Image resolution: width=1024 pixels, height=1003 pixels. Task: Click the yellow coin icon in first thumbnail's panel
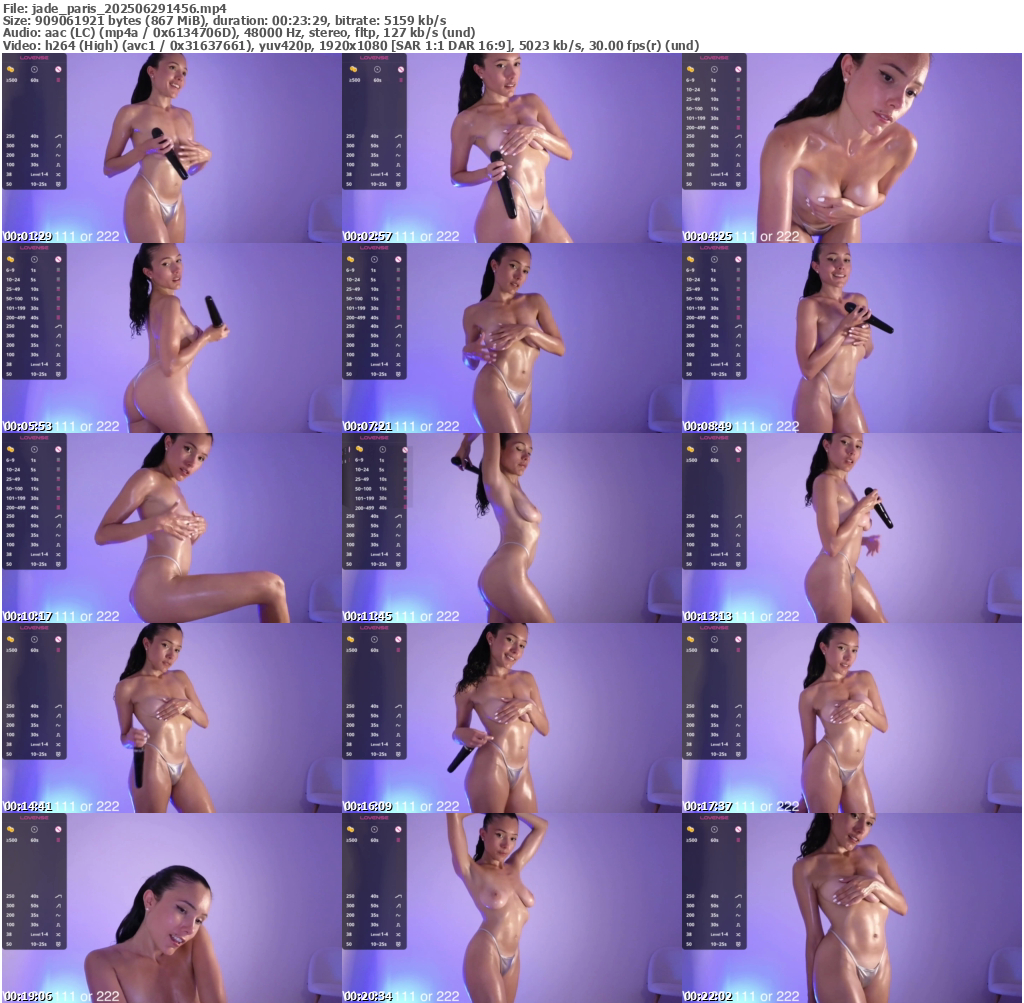[10, 69]
